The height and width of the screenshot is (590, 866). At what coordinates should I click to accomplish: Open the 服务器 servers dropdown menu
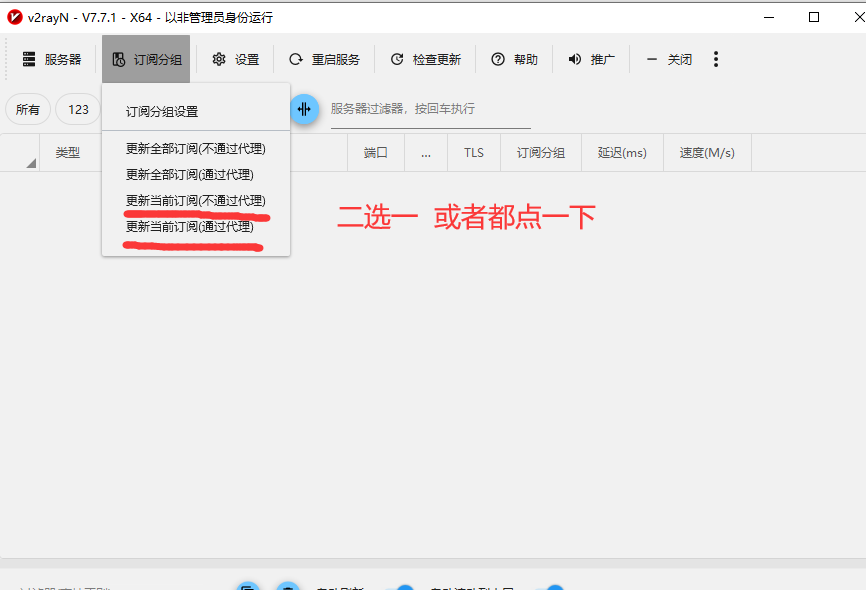tap(52, 60)
